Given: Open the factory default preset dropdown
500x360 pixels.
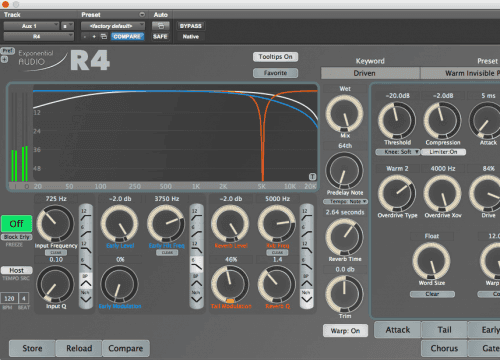Looking at the screenshot, I should (113, 26).
